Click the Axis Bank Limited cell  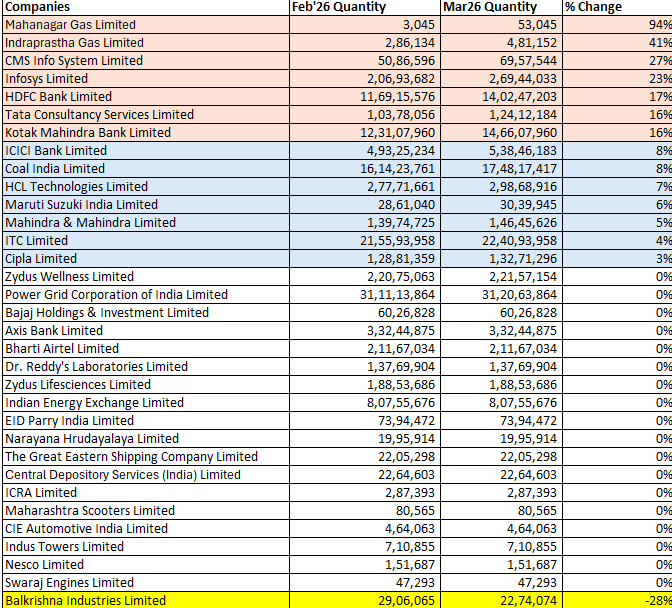[146, 331]
